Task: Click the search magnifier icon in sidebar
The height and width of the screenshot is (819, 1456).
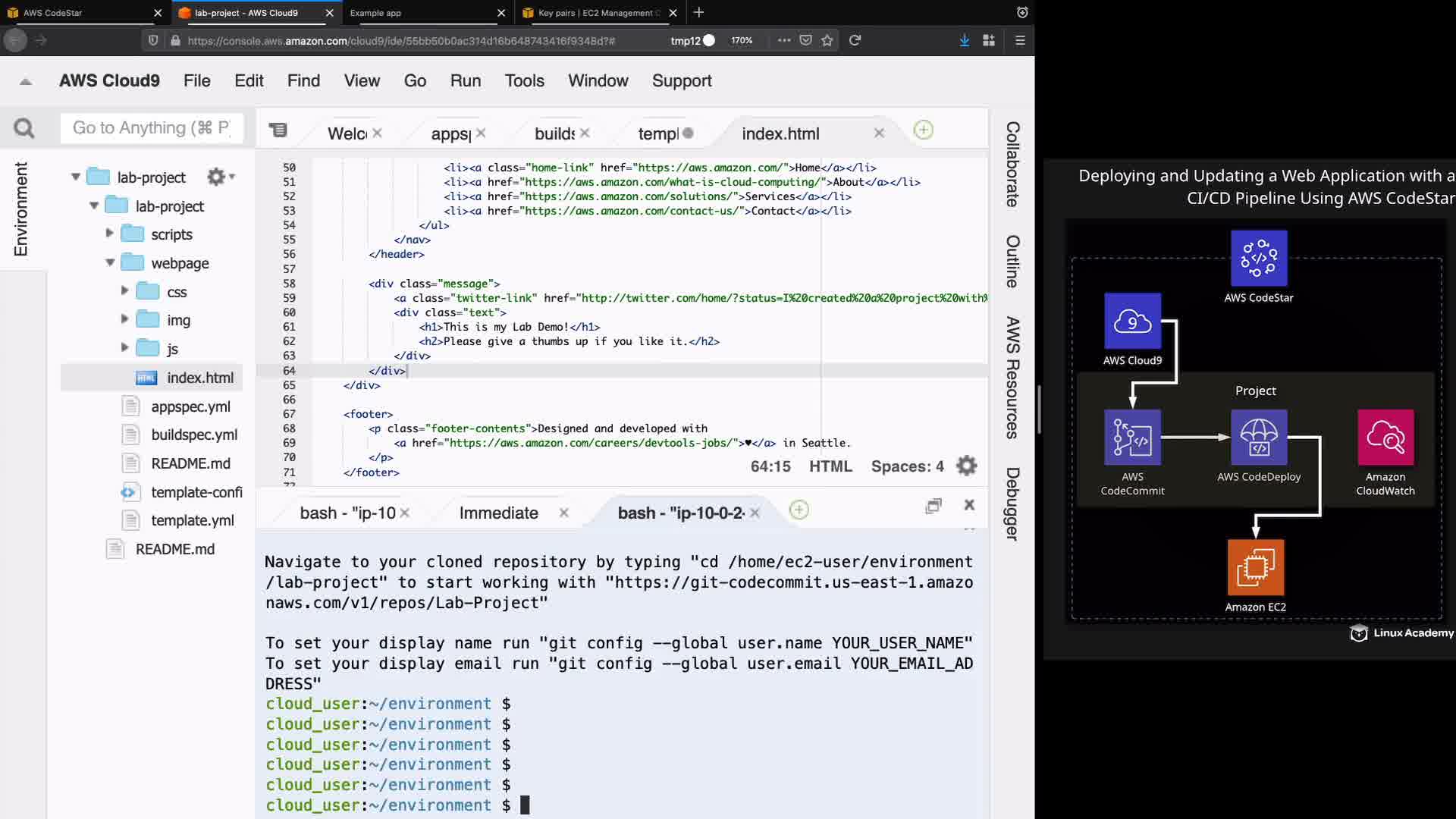Action: (x=24, y=128)
